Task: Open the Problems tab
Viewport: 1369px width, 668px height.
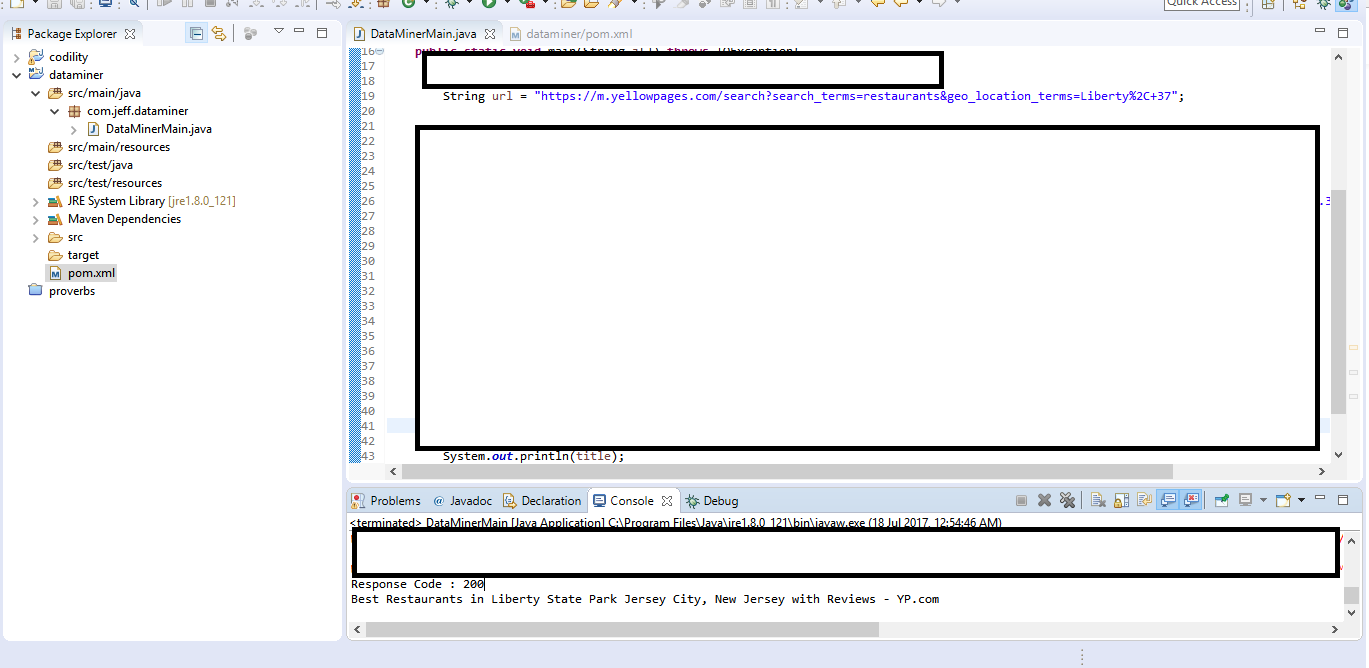Action: point(386,501)
